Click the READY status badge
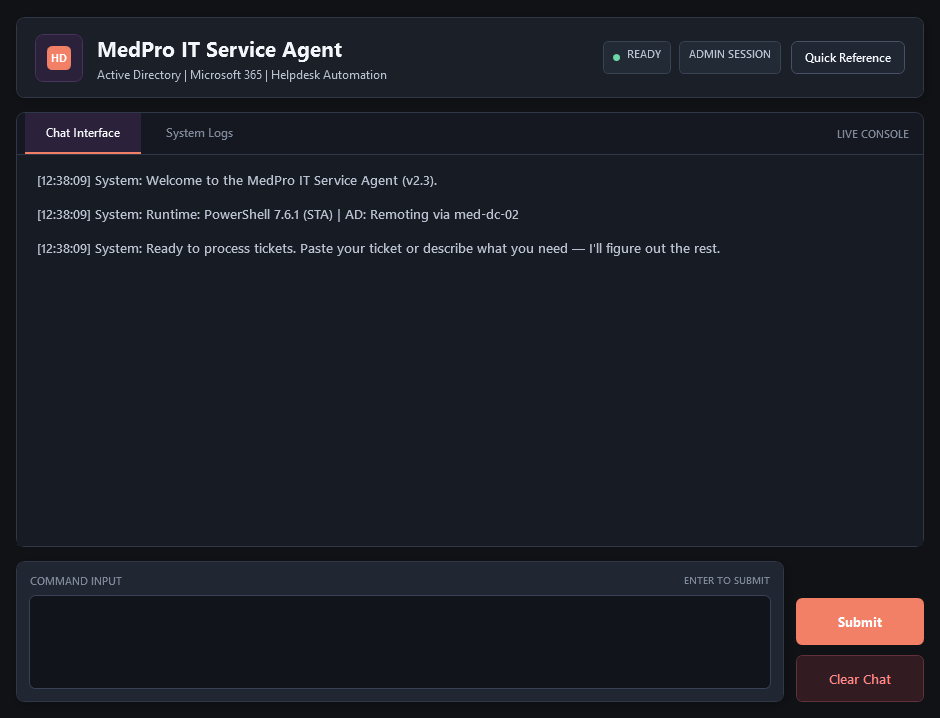 (636, 57)
